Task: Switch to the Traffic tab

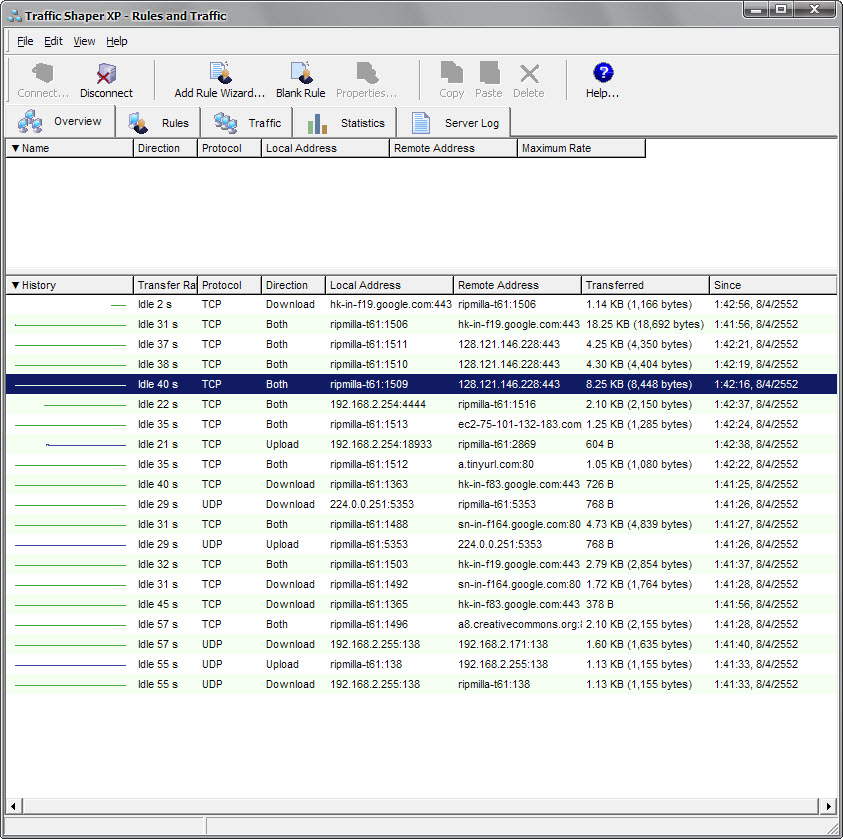Action: pos(249,123)
